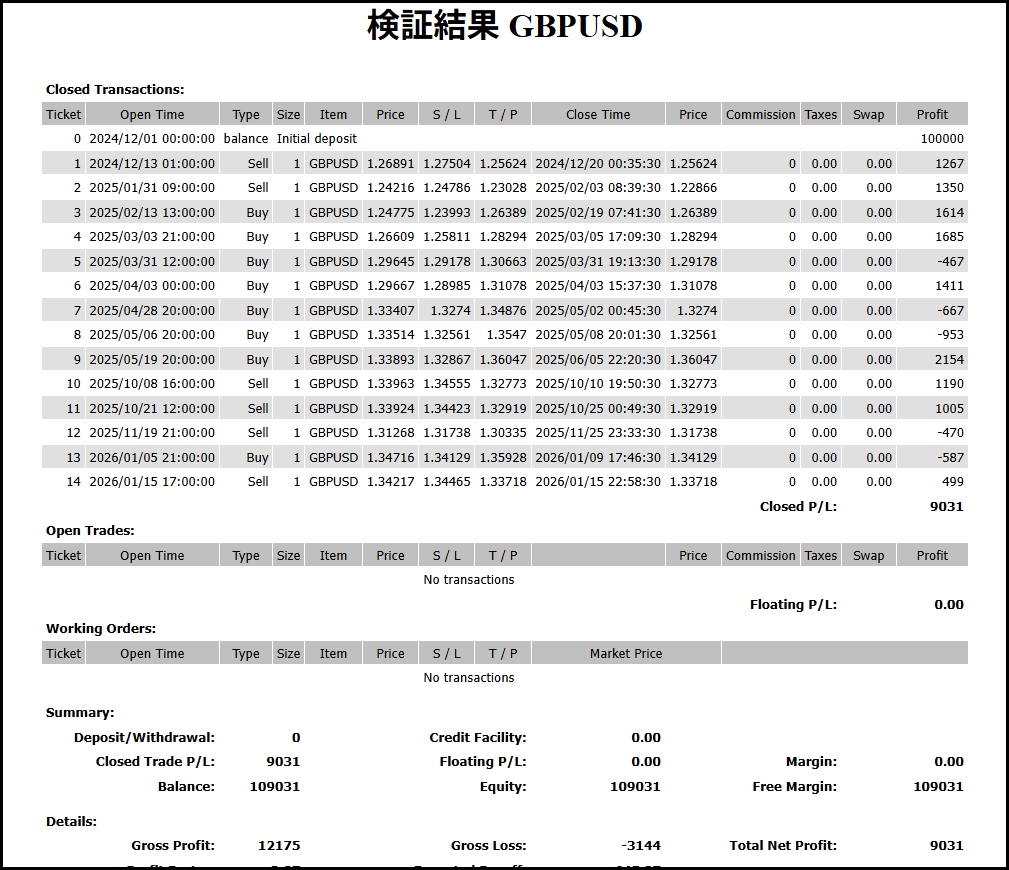Click Commission header in Closed Transactions table
Screen dimensions: 1009x870
[760, 114]
